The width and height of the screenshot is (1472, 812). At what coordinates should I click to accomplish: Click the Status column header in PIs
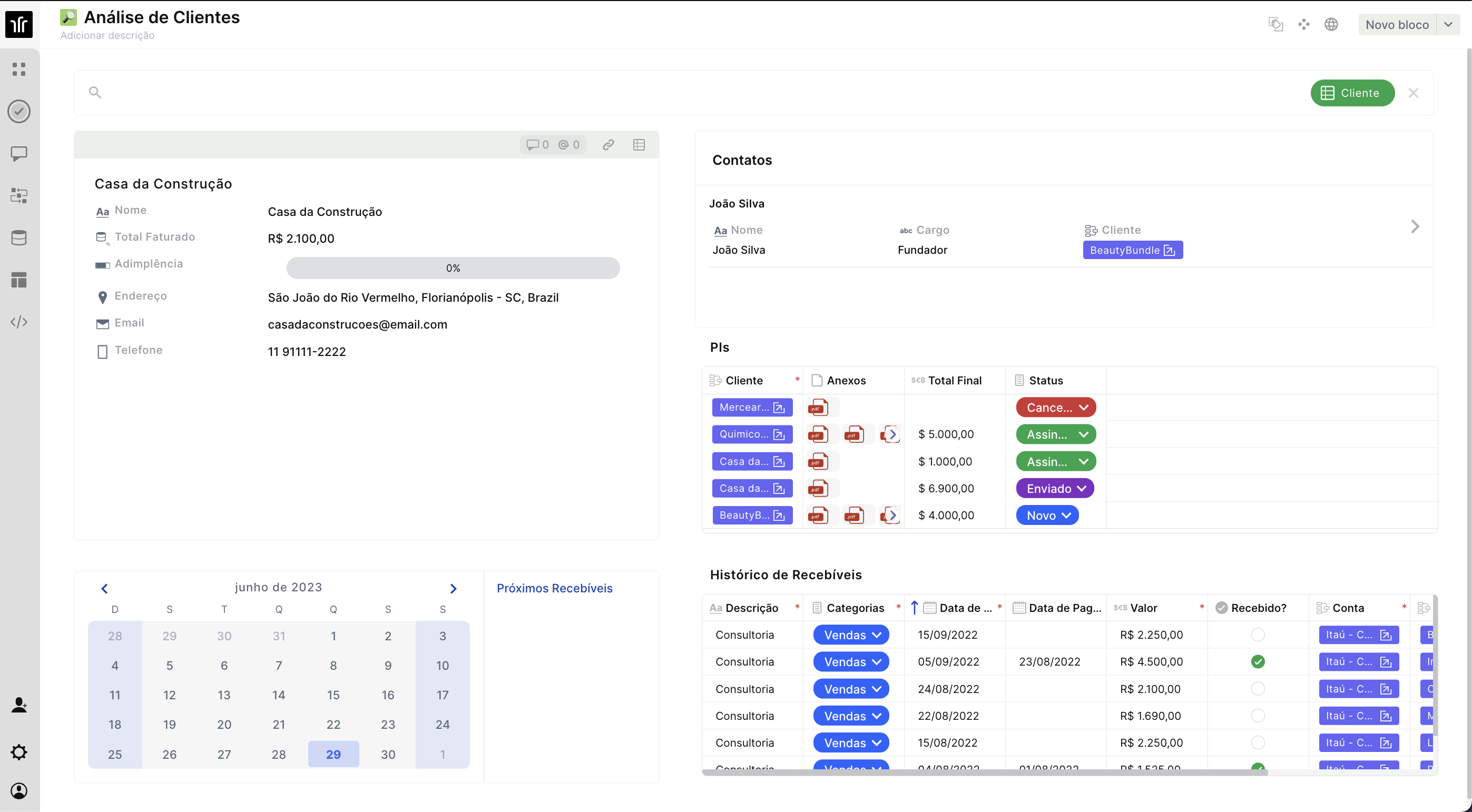point(1045,380)
